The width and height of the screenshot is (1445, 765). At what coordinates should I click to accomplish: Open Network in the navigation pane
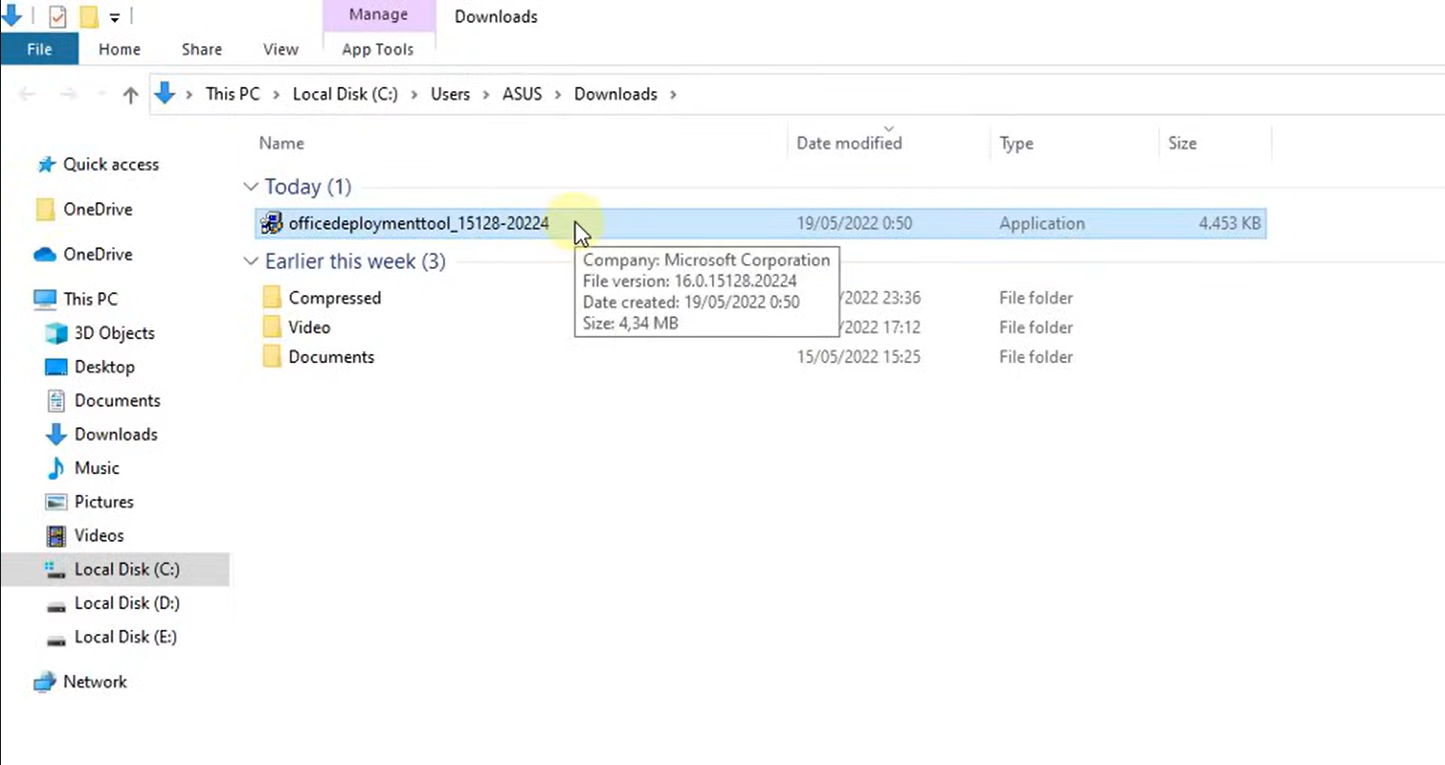[95, 682]
